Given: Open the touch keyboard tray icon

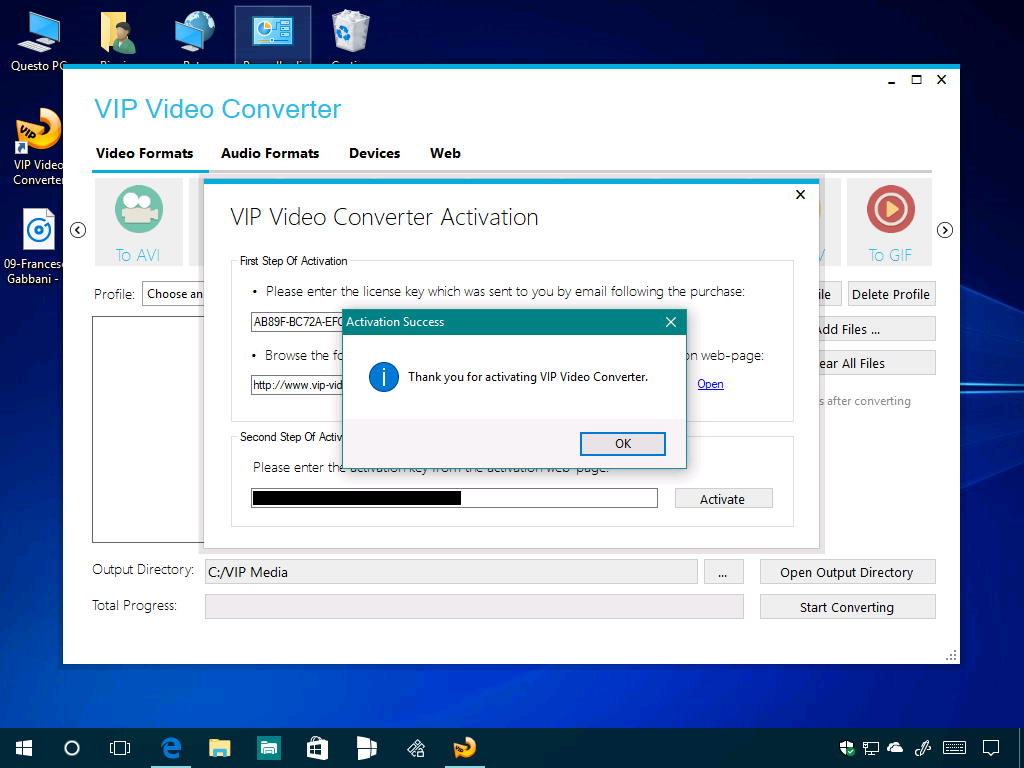Looking at the screenshot, I should [955, 748].
